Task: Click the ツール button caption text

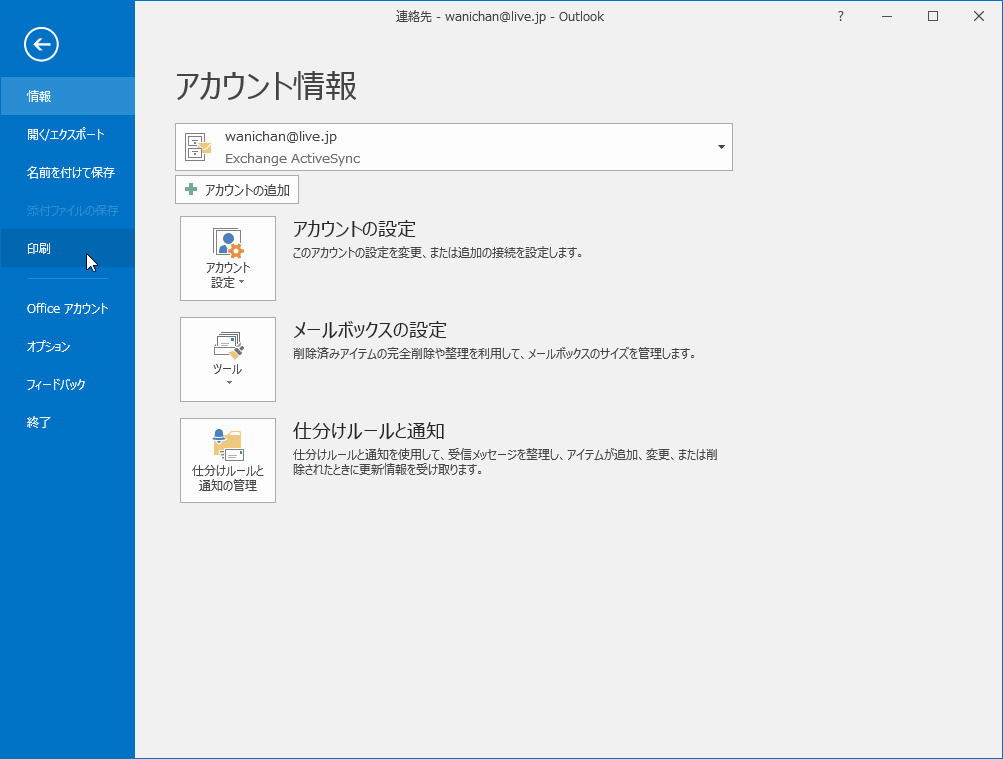Action: click(227, 369)
